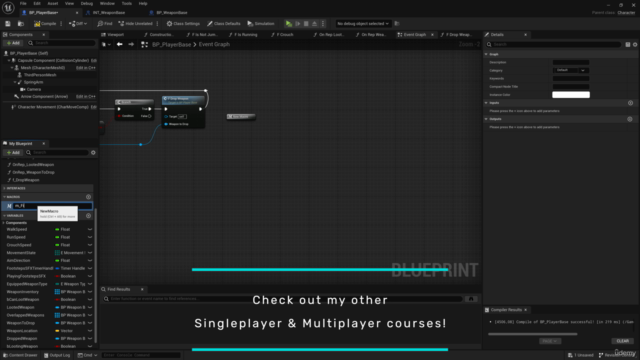Click the Save blueprint icon
640x360 pixels.
tap(8, 24)
